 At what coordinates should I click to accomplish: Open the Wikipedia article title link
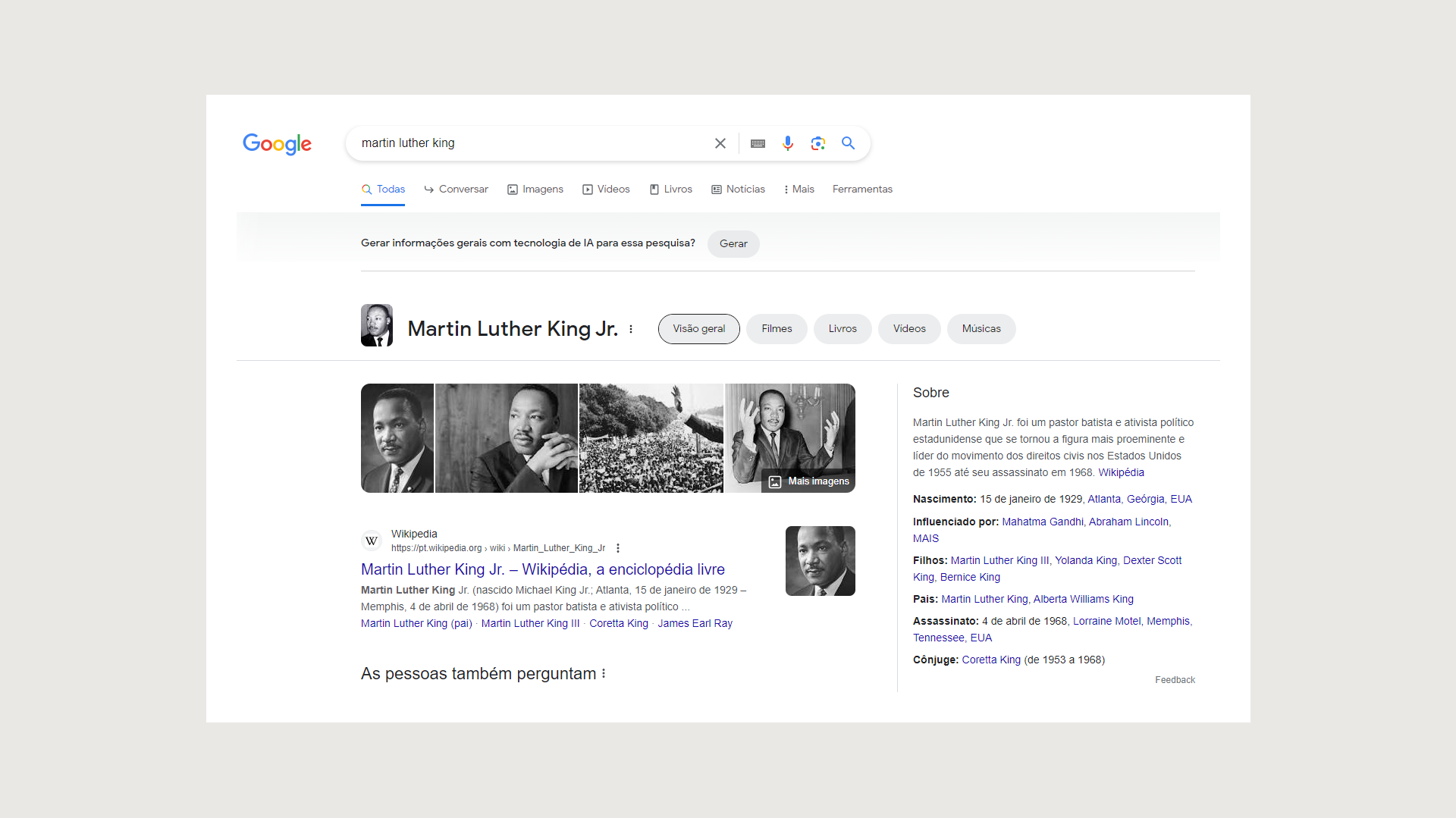tap(542, 569)
